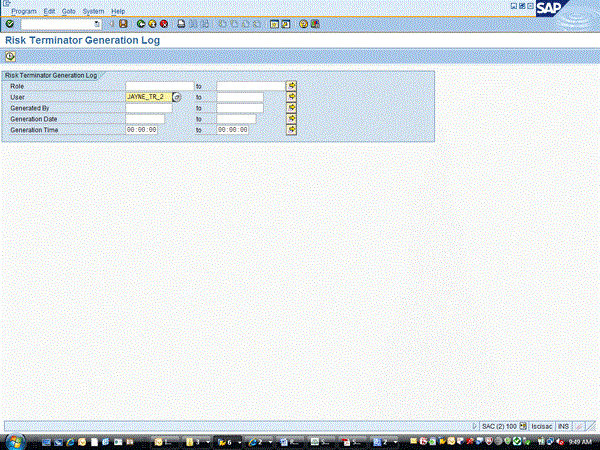The width and height of the screenshot is (600, 450).
Task: Click the Generated By input field
Action: 148,108
